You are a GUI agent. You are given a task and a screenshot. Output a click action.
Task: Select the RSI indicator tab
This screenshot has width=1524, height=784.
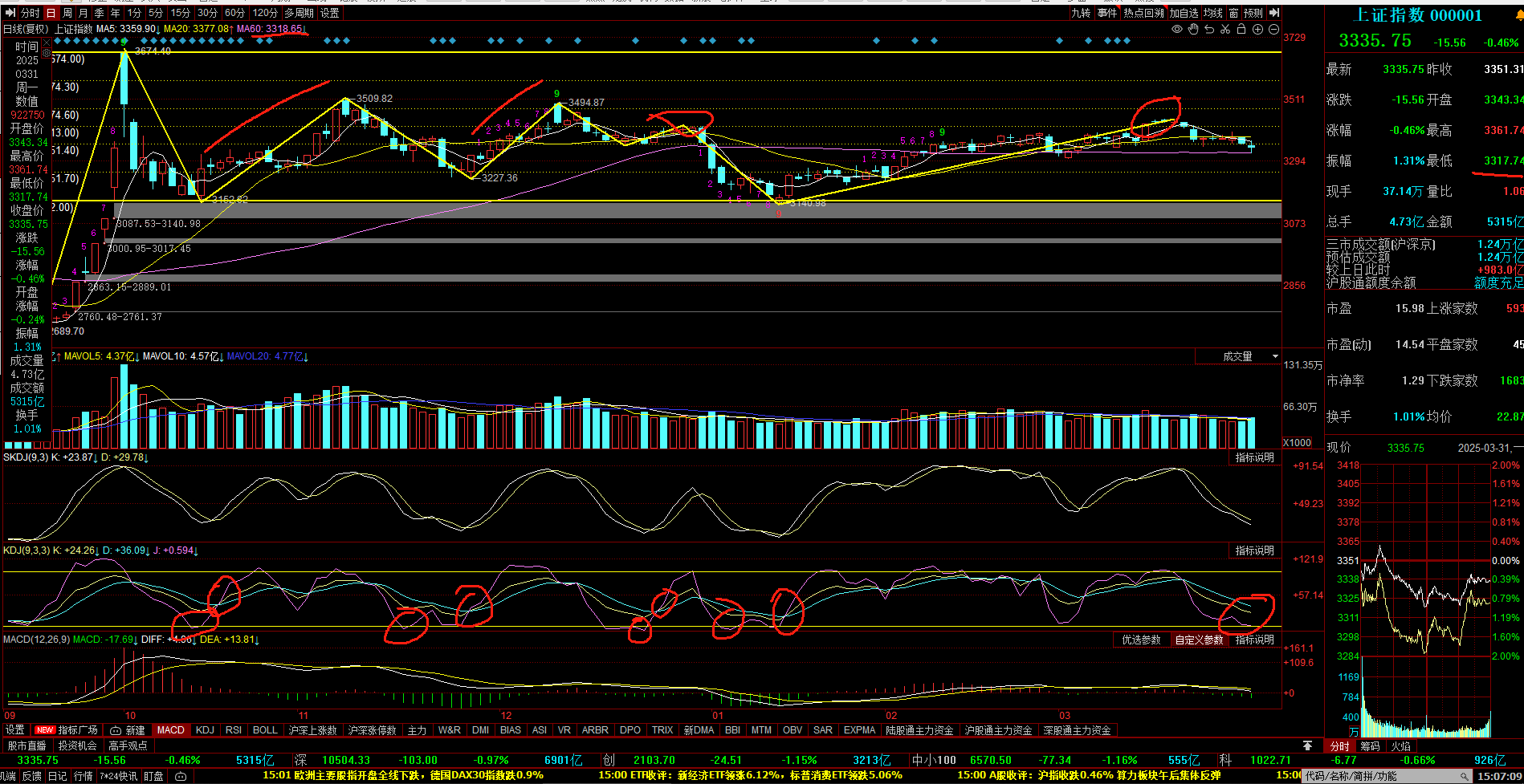[x=234, y=730]
